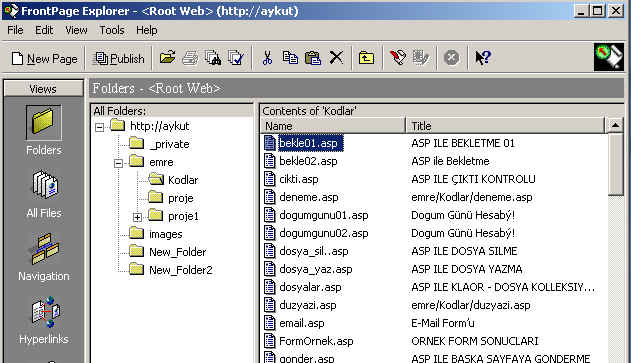Click the Views panel header

click(43, 89)
